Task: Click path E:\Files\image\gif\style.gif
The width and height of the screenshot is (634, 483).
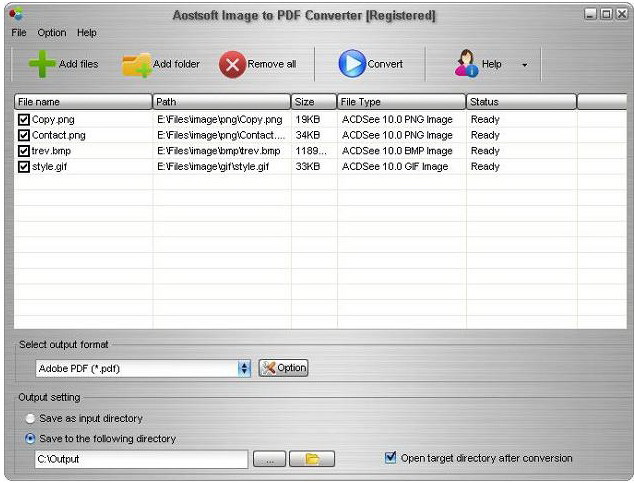Action: pyautogui.click(x=213, y=167)
